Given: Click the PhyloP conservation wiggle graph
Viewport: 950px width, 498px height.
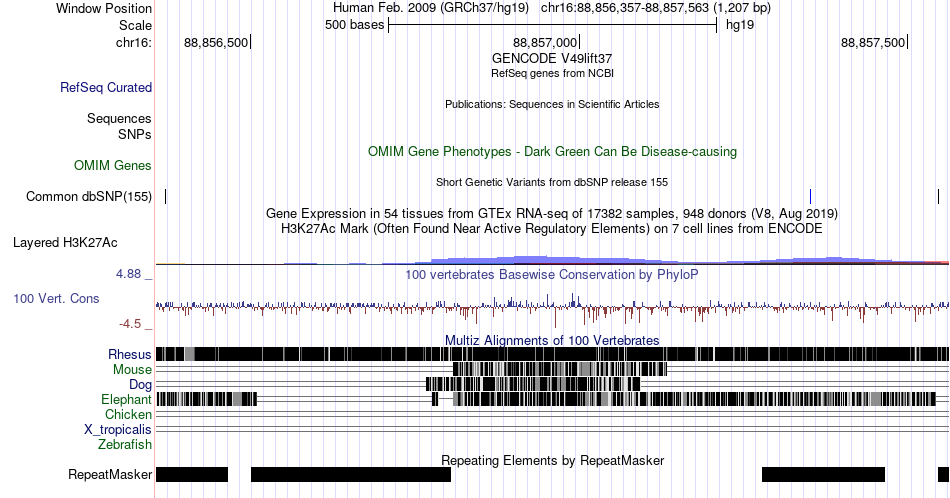Looking at the screenshot, I should [x=552, y=308].
